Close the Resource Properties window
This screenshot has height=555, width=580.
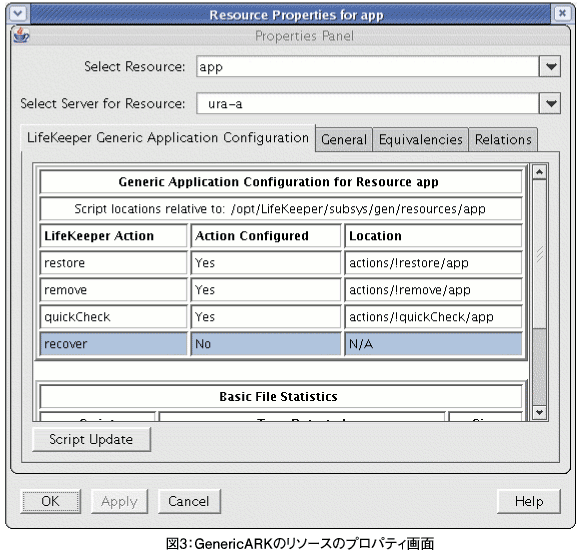(562, 14)
